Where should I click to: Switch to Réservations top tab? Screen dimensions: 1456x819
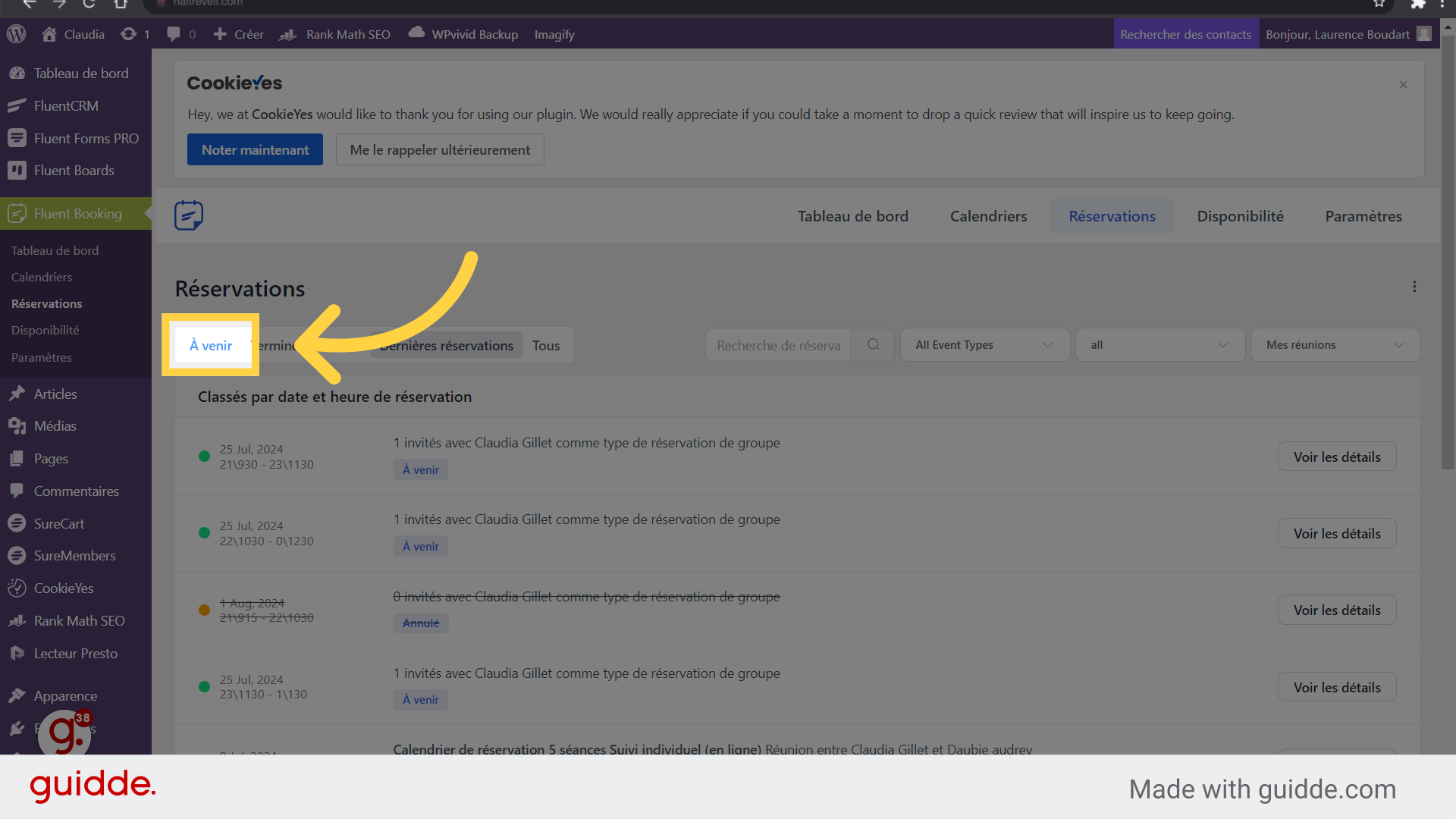coord(1112,216)
